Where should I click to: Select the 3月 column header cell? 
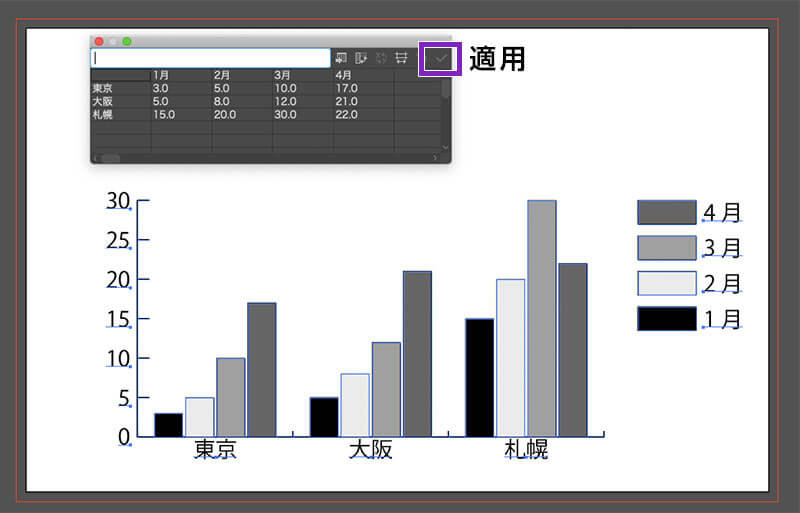tap(303, 75)
